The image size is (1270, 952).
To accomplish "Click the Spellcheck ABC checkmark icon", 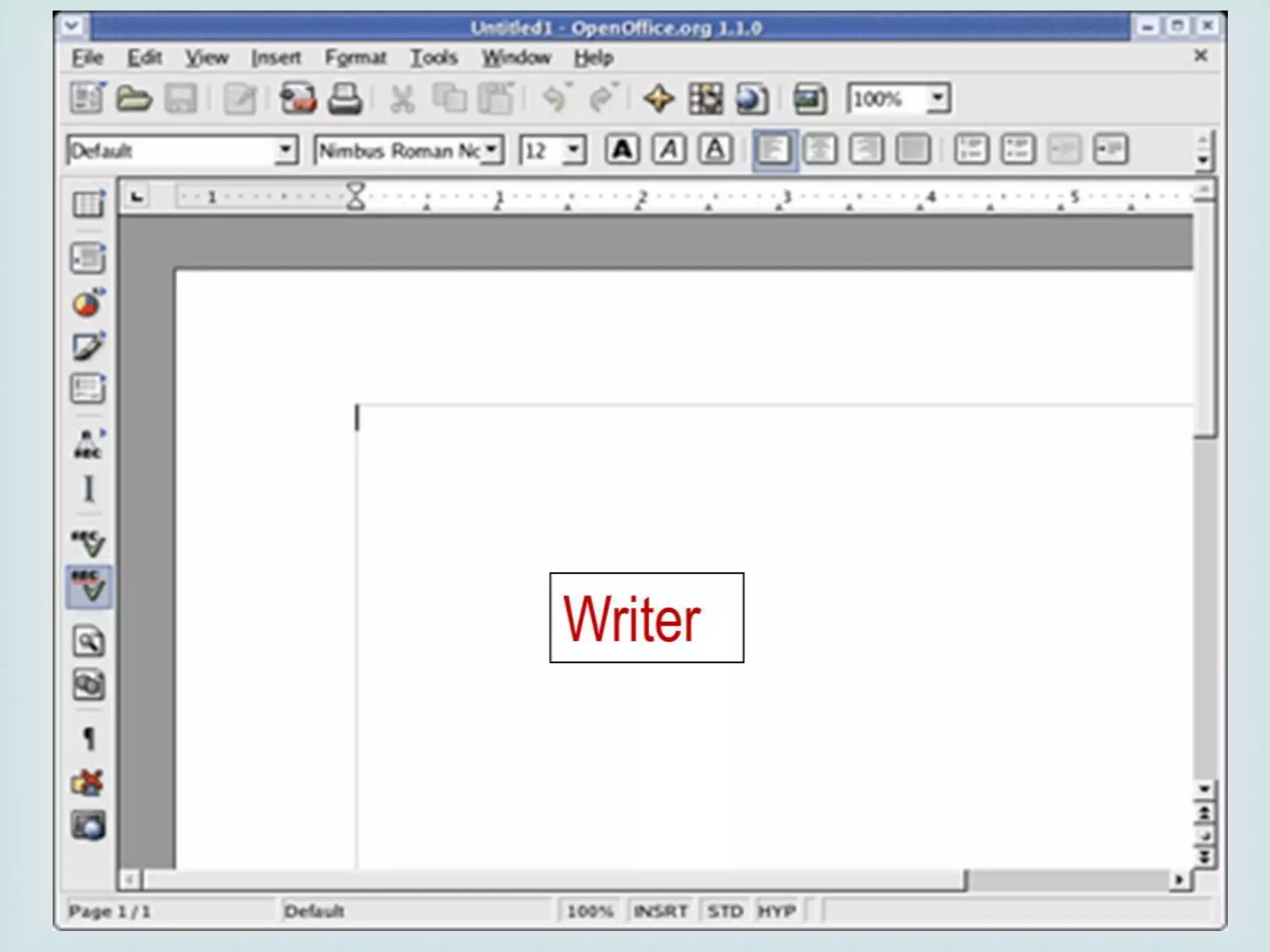I will (89, 543).
